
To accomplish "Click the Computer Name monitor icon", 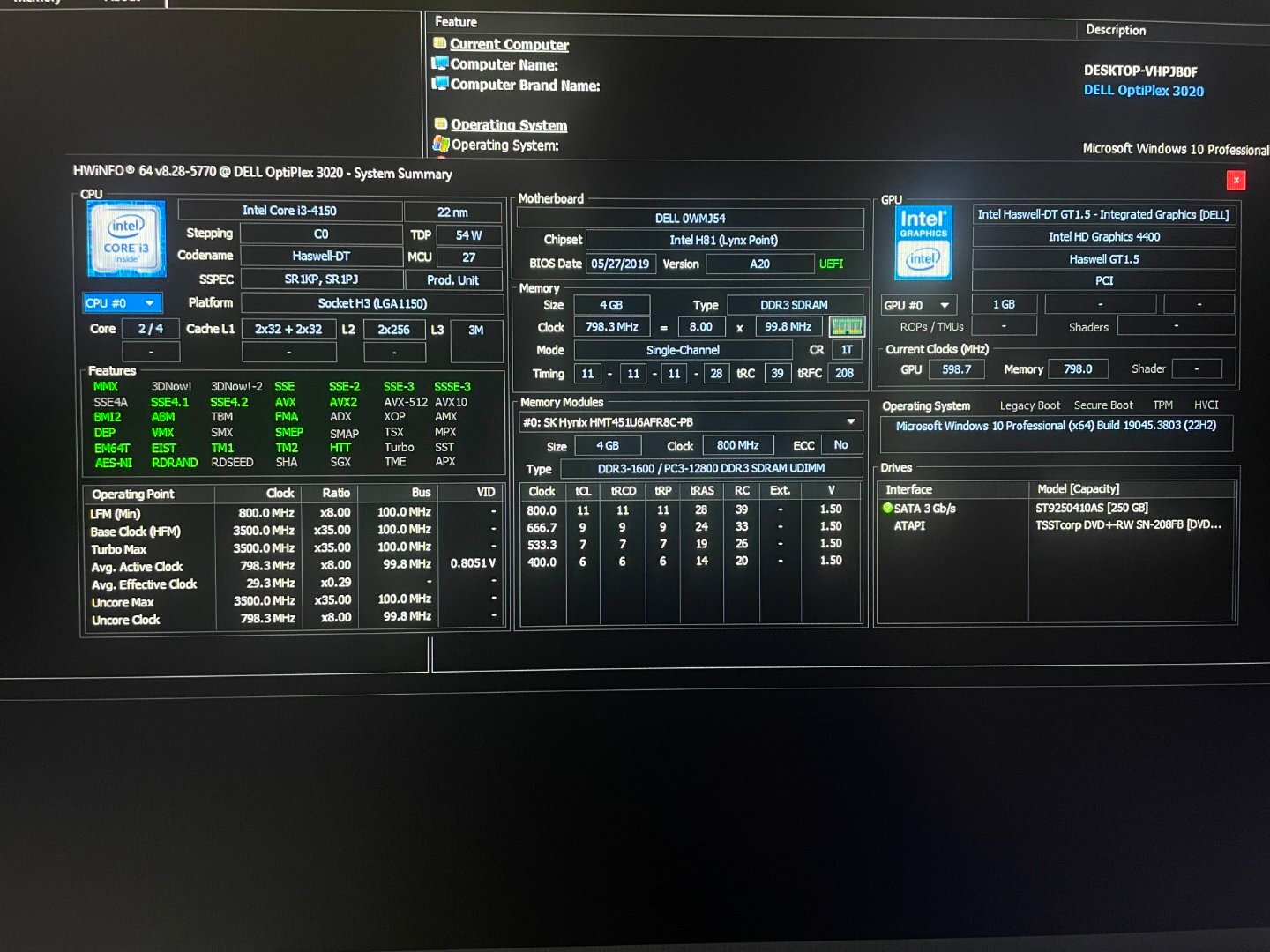I will pyautogui.click(x=439, y=63).
